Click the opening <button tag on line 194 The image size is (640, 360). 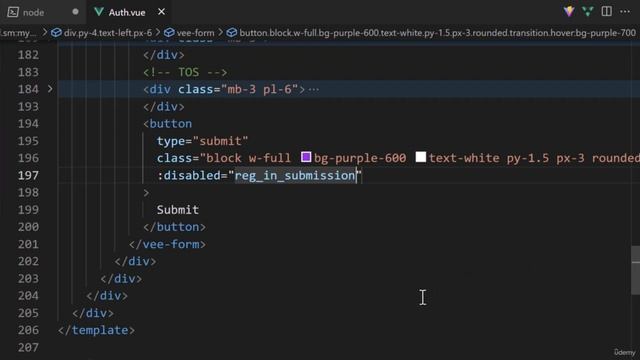point(167,124)
